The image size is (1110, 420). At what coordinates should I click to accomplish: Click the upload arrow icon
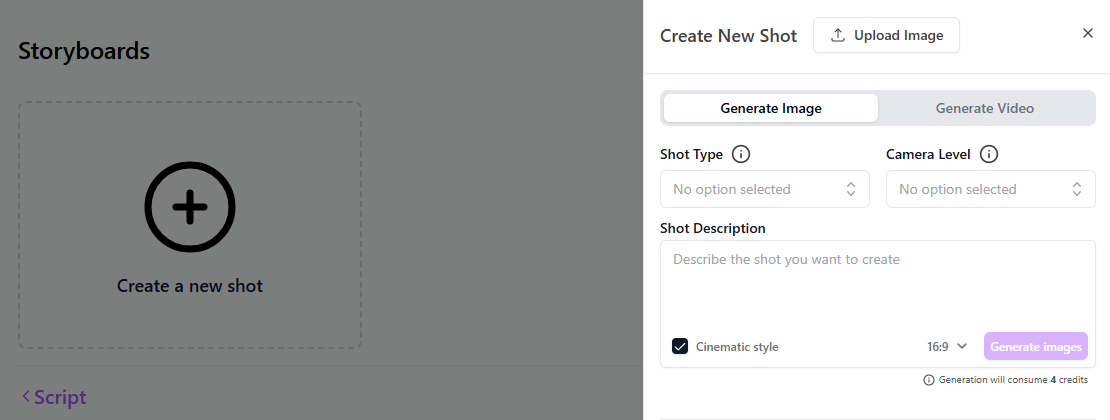[838, 35]
